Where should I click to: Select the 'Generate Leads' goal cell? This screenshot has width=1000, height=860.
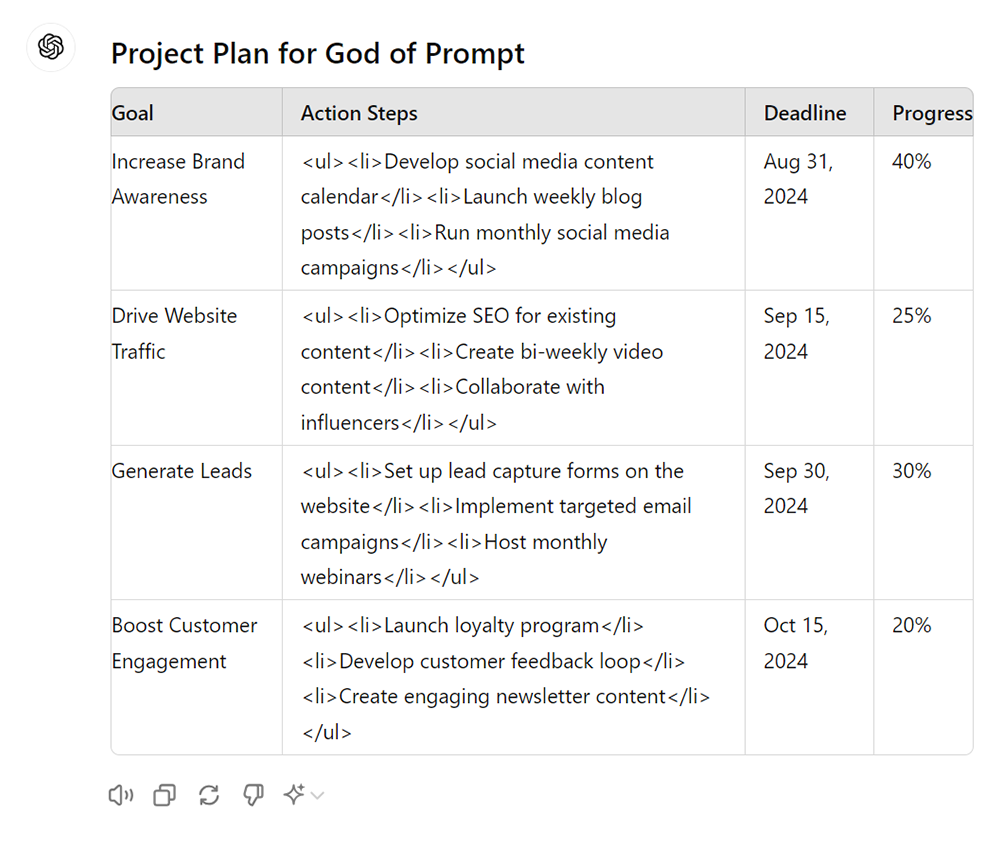tap(182, 471)
